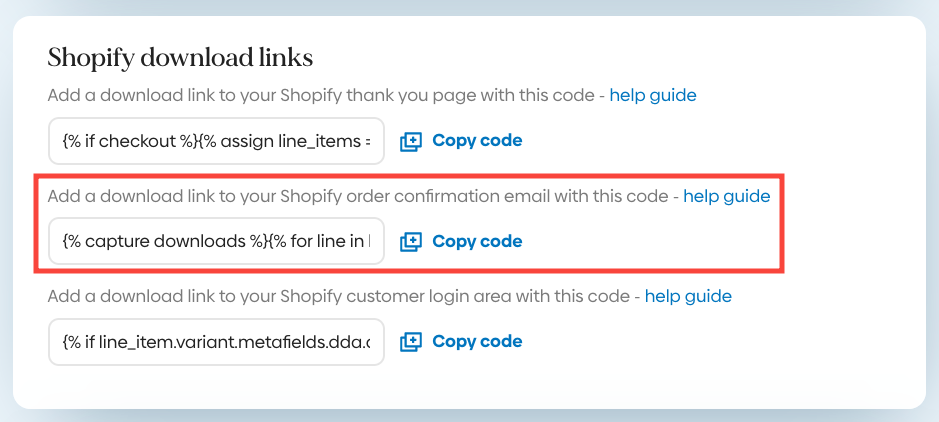Click the copy icon for order confirmation email code
The image size is (939, 422).
(411, 241)
